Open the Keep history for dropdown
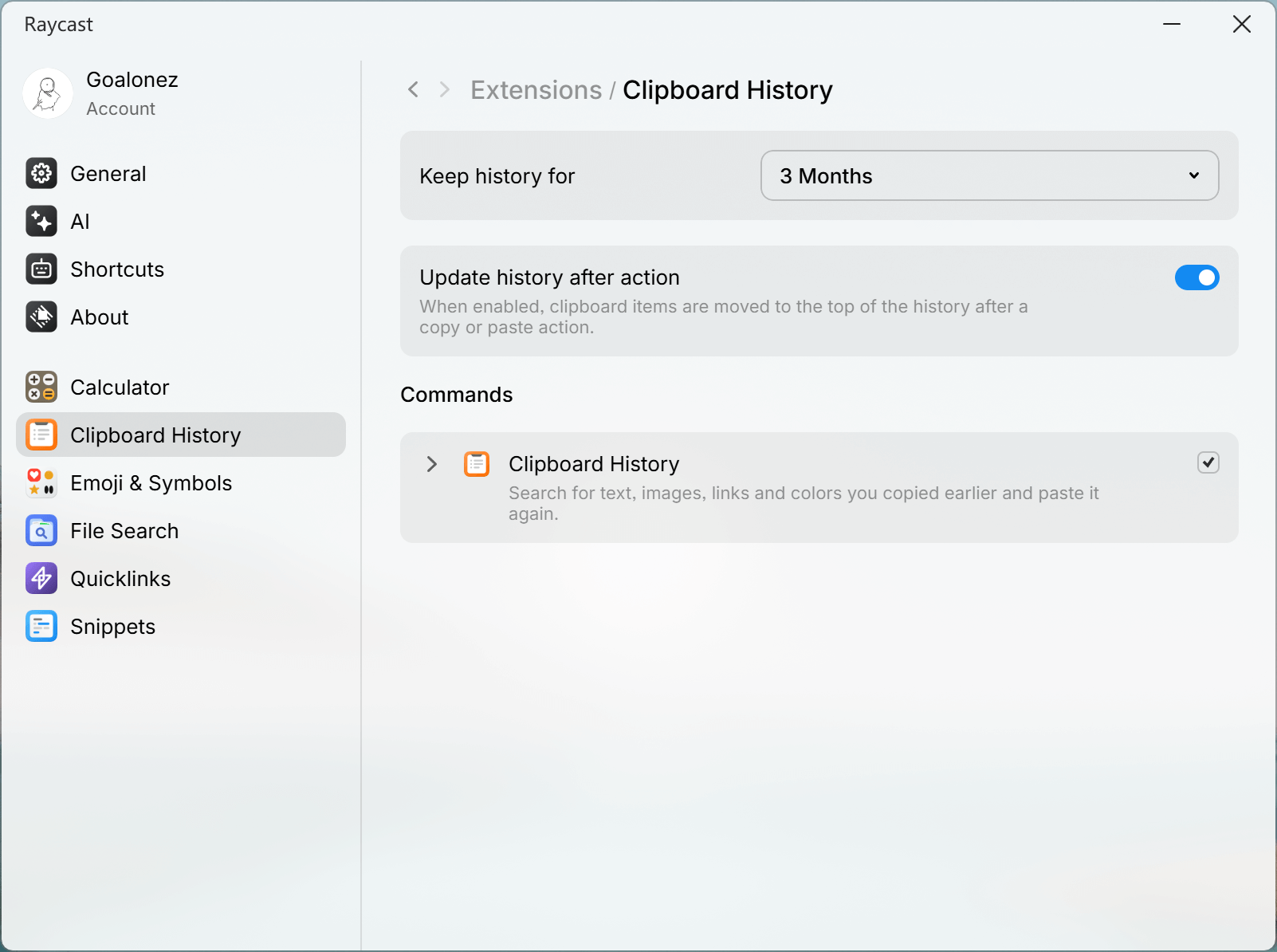 coord(989,175)
